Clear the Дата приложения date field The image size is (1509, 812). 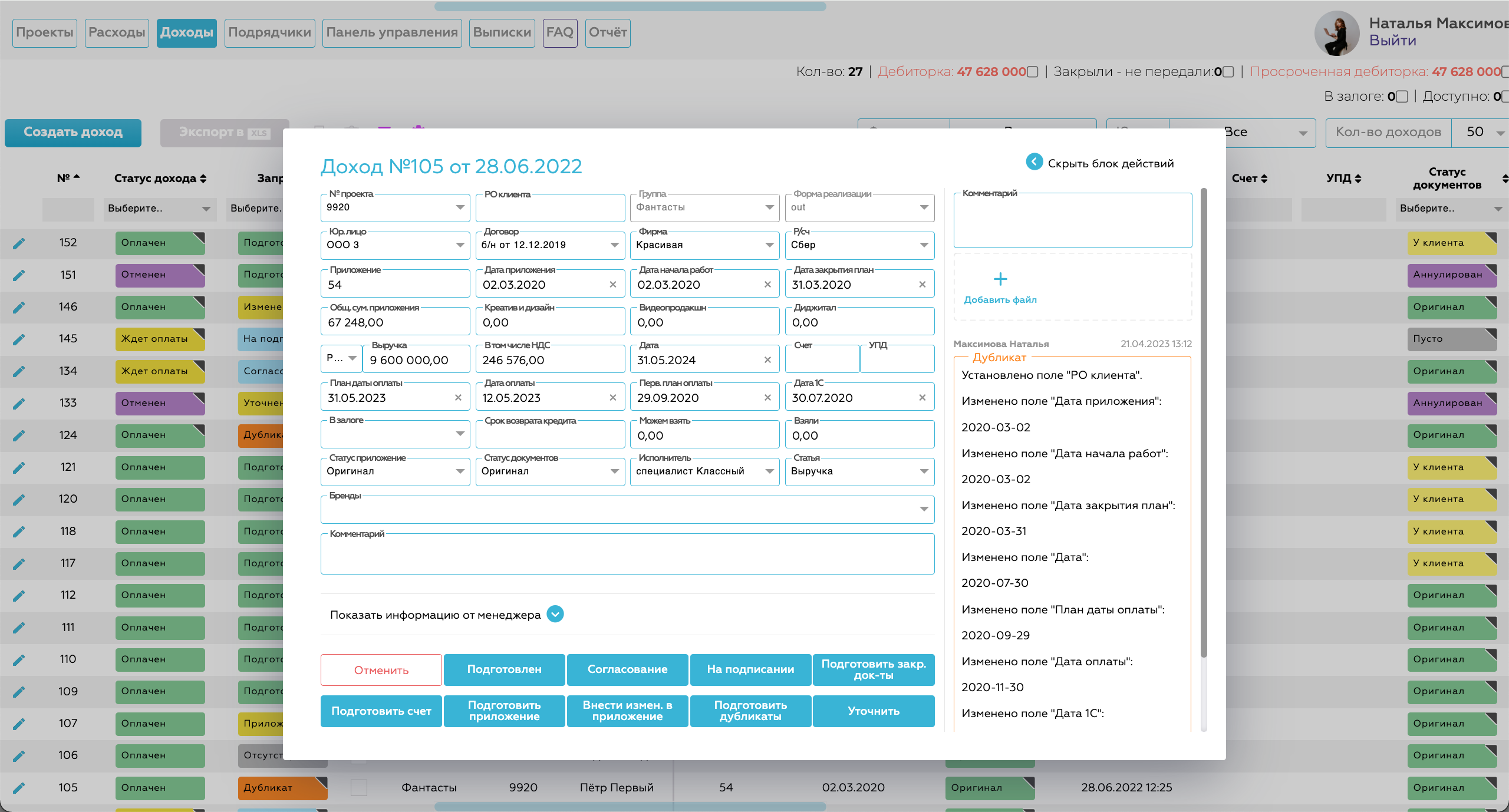[x=613, y=285]
